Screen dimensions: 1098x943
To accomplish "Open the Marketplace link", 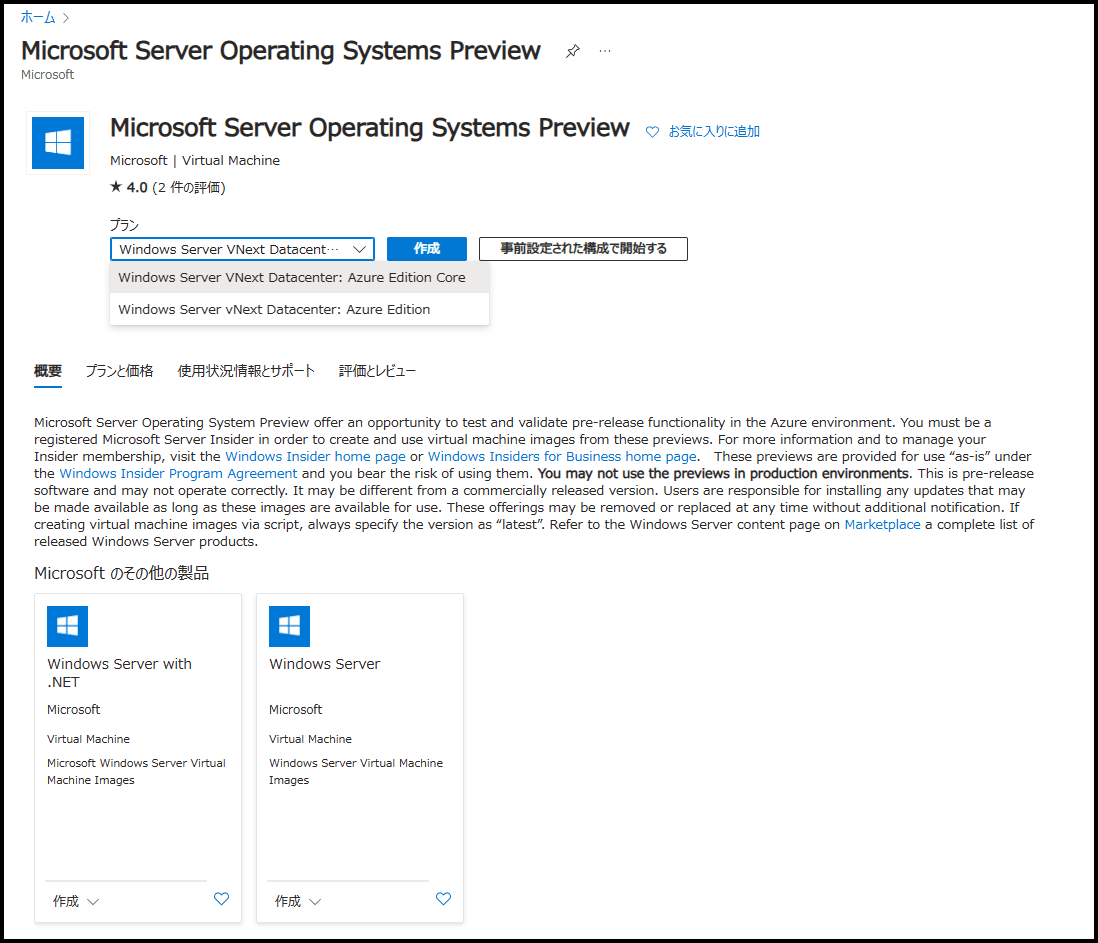I will (882, 524).
